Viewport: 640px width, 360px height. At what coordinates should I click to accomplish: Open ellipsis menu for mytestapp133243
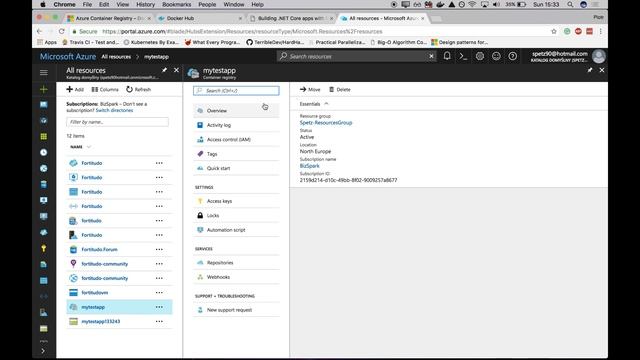[159, 322]
